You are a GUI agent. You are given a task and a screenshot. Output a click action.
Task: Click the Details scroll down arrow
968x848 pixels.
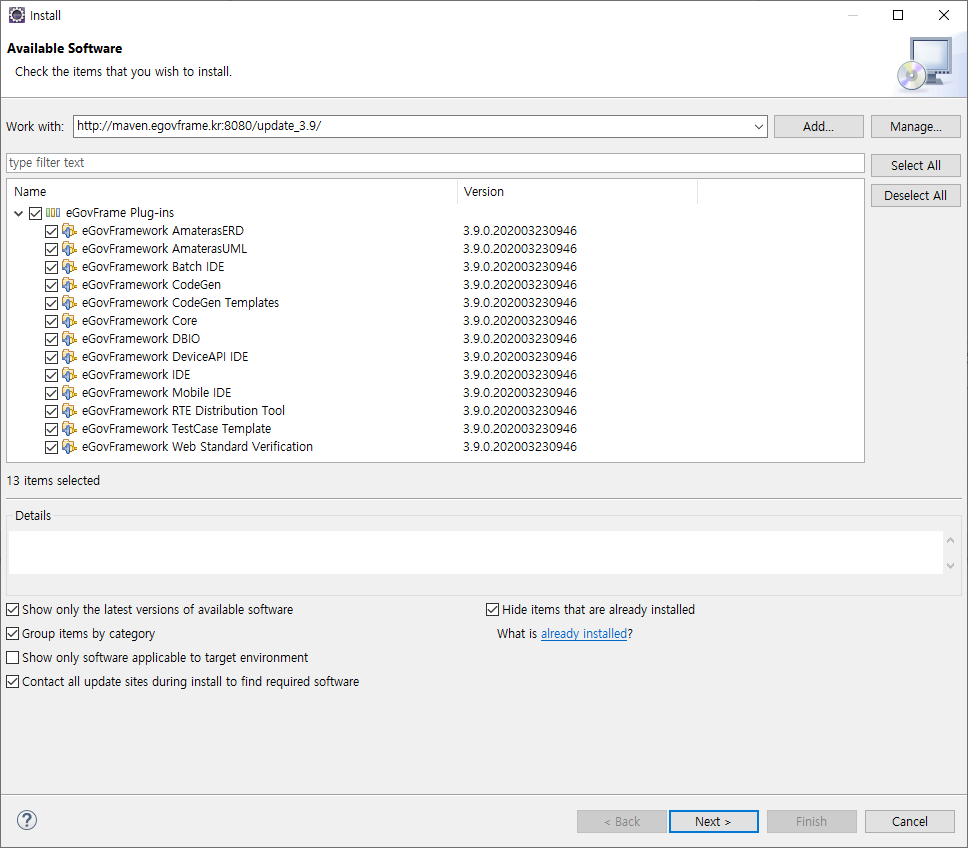point(950,566)
